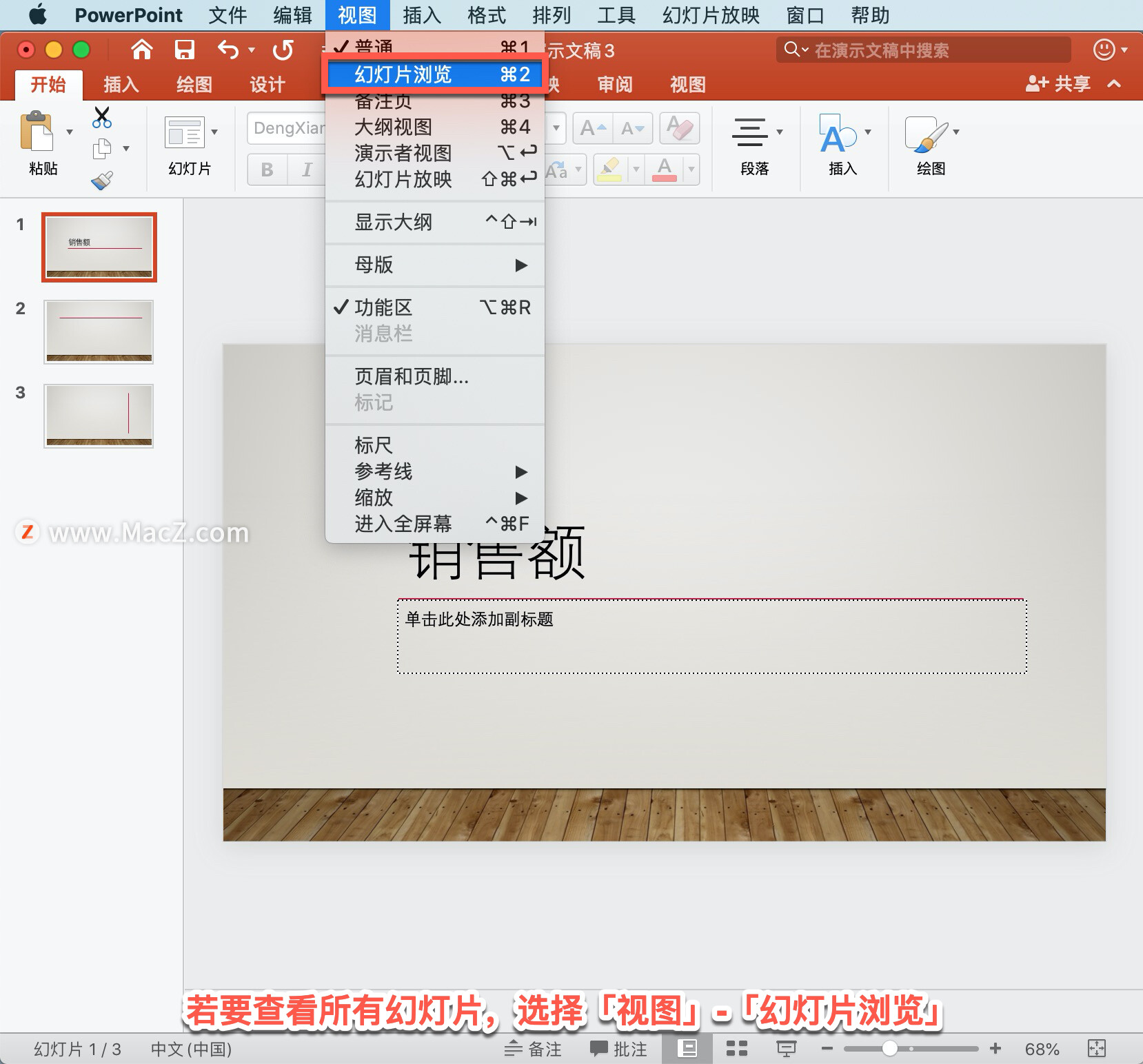Start slide show from status bar icon
1143x1064 pixels.
click(787, 1048)
